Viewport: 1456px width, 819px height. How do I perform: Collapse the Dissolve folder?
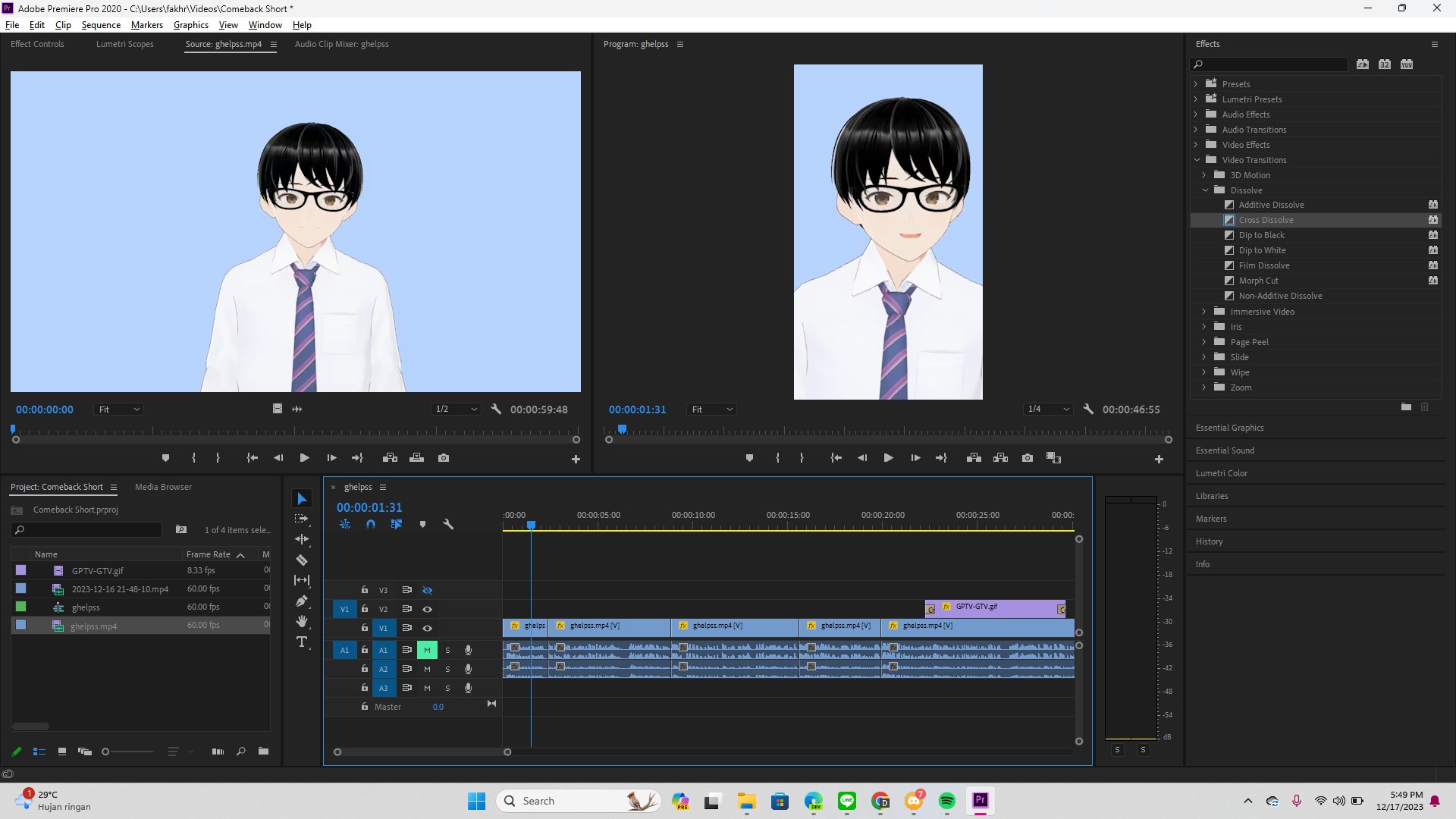1205,190
